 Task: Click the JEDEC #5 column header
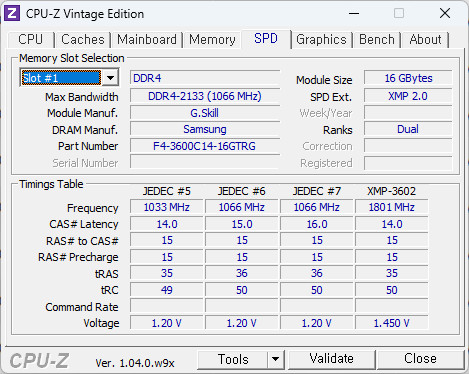pyautogui.click(x=167, y=191)
